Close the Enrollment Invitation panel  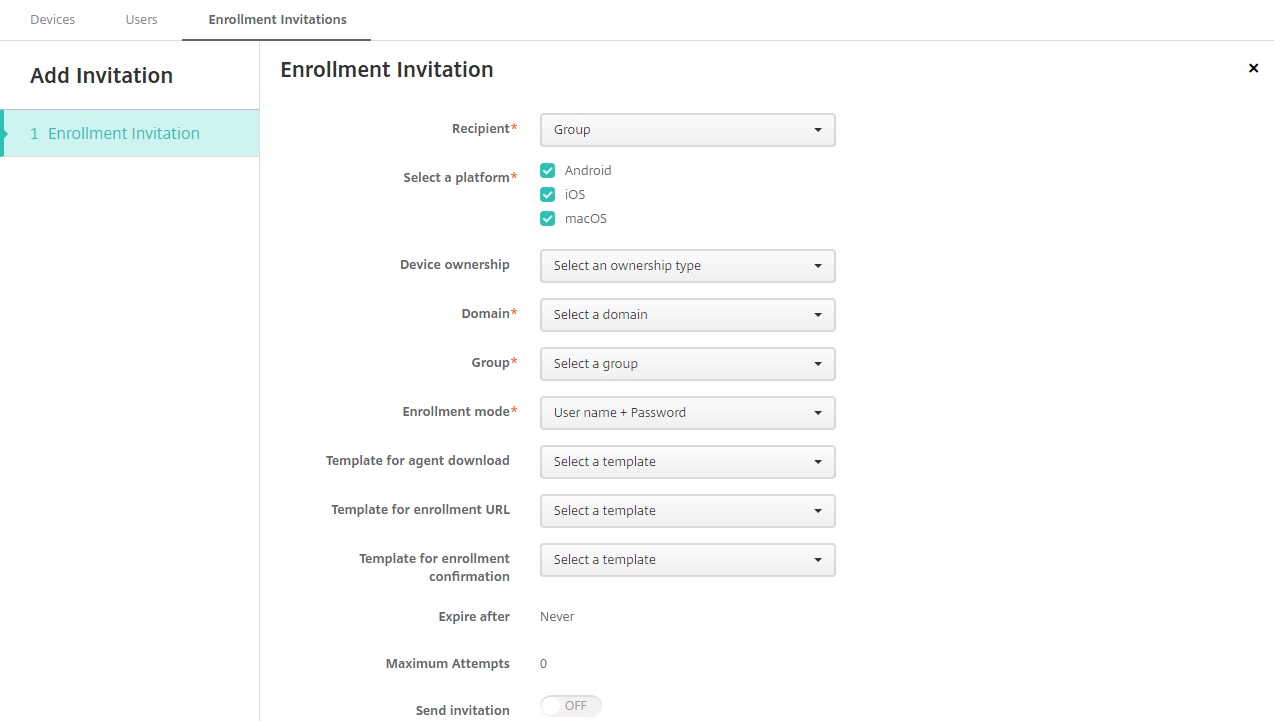coord(1253,68)
